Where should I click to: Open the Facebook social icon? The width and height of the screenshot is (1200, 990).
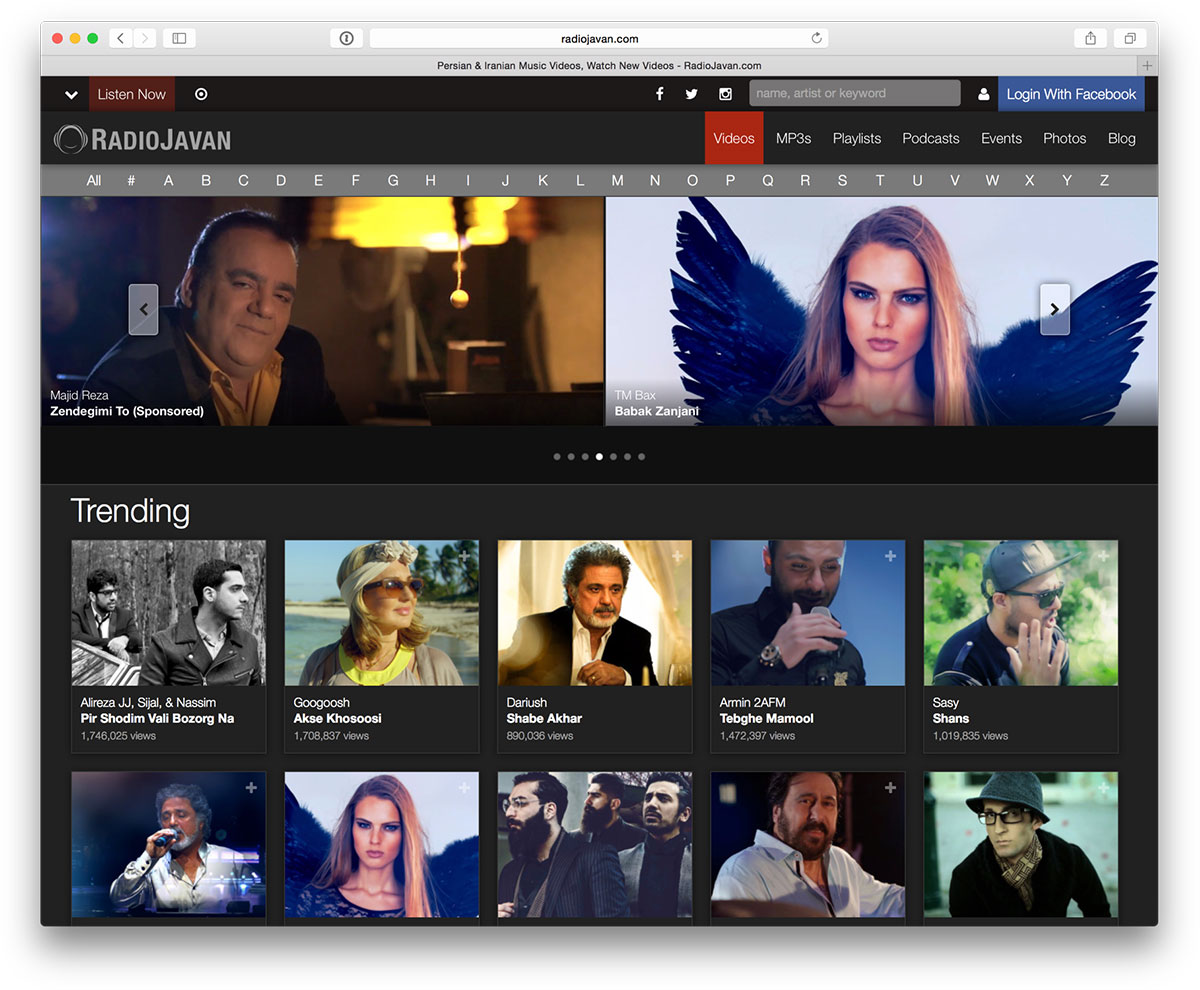click(659, 94)
